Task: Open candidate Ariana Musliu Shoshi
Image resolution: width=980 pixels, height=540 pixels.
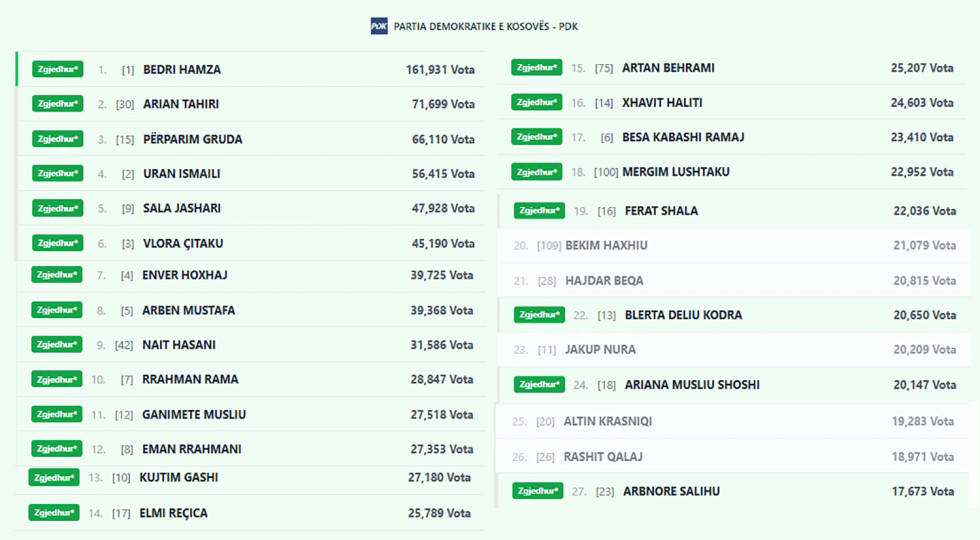Action: click(692, 385)
